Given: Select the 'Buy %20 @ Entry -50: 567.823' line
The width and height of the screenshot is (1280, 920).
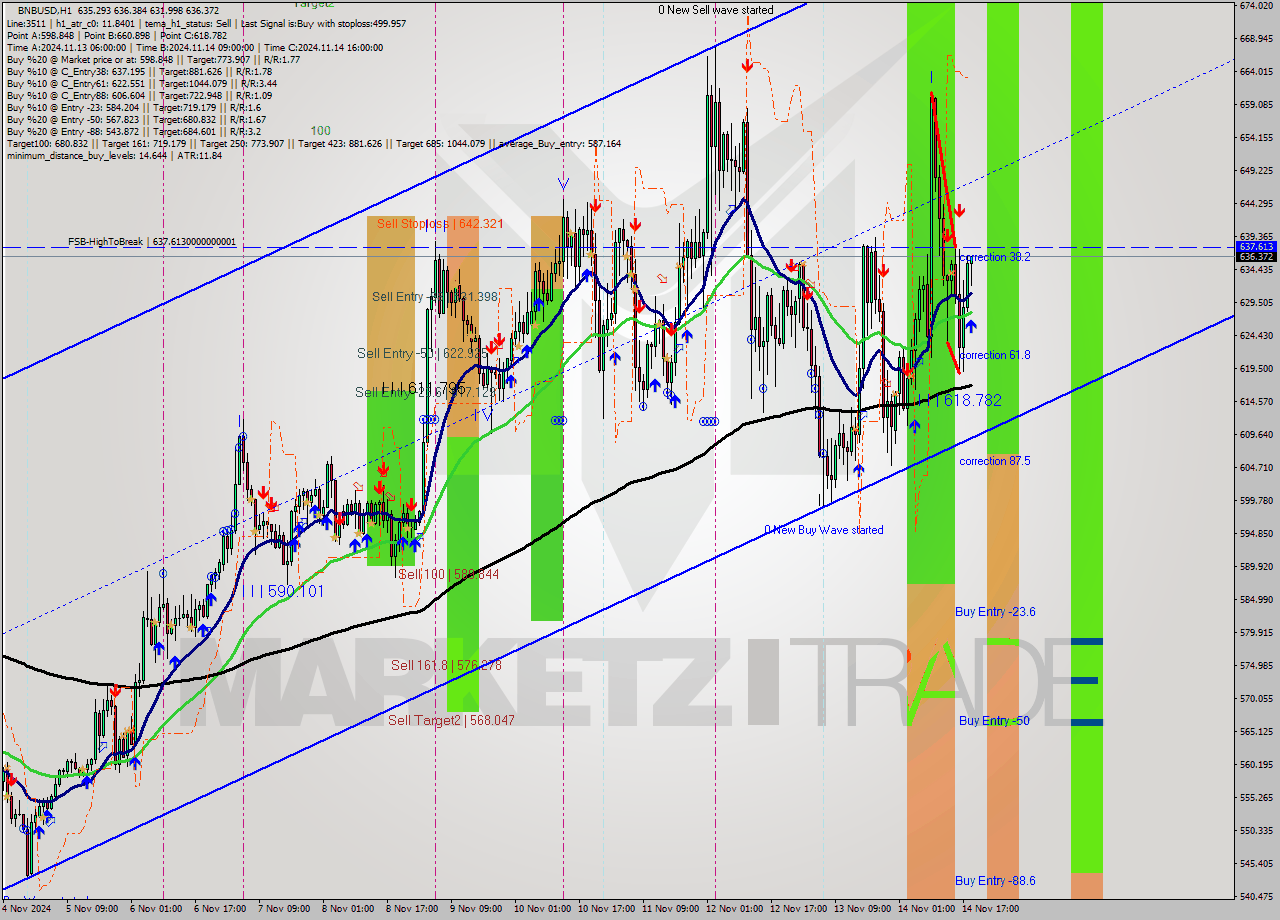Looking at the screenshot, I should [136, 119].
